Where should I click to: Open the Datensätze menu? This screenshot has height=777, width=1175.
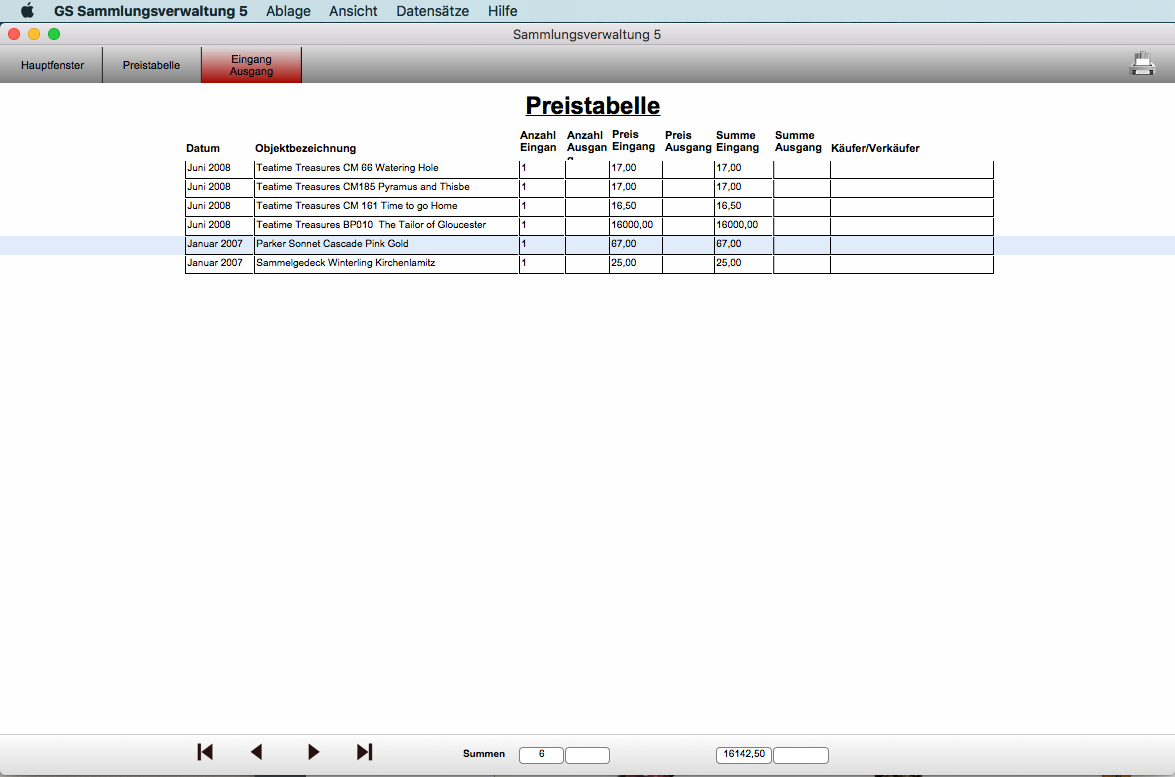point(432,11)
